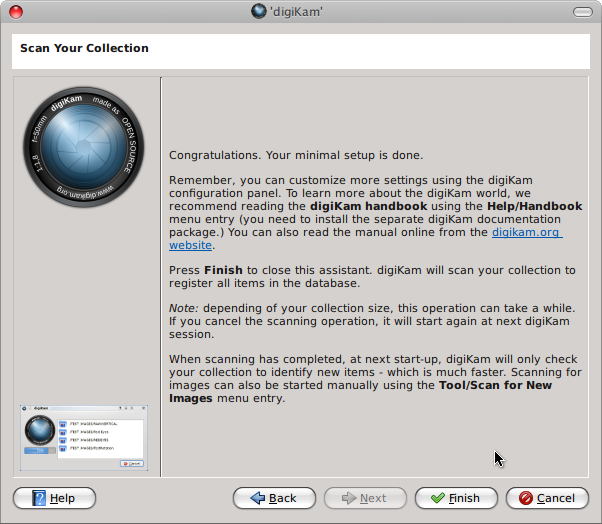Click the bold 'Tool/Scan for New' text
Screen dimensions: 602x524
pos(495,385)
